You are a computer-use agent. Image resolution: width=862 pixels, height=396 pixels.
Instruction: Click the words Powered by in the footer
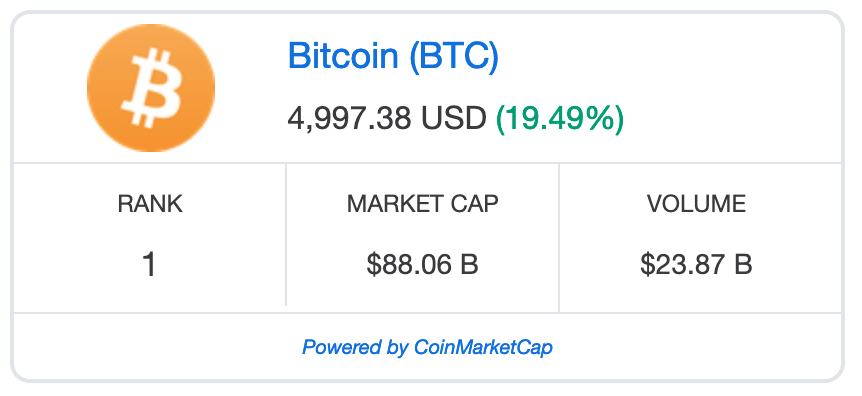pos(355,348)
